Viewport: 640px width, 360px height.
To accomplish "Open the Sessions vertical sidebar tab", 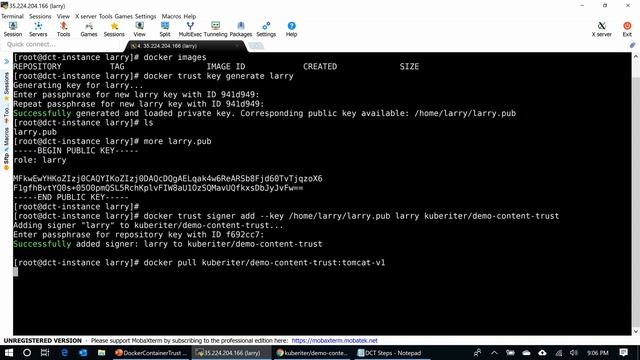I will tap(7, 86).
